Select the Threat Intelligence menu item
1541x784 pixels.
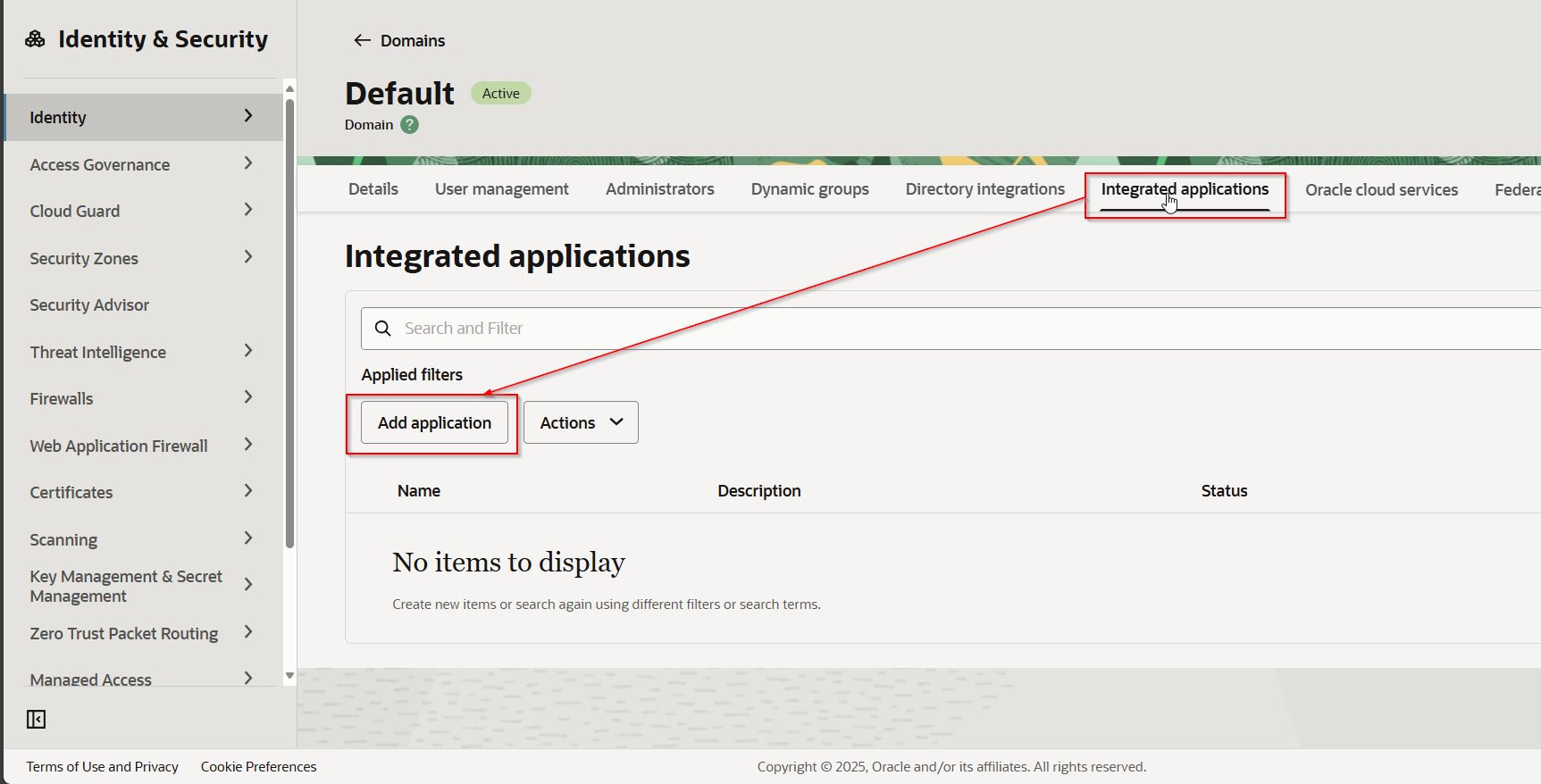pyautogui.click(x=98, y=353)
